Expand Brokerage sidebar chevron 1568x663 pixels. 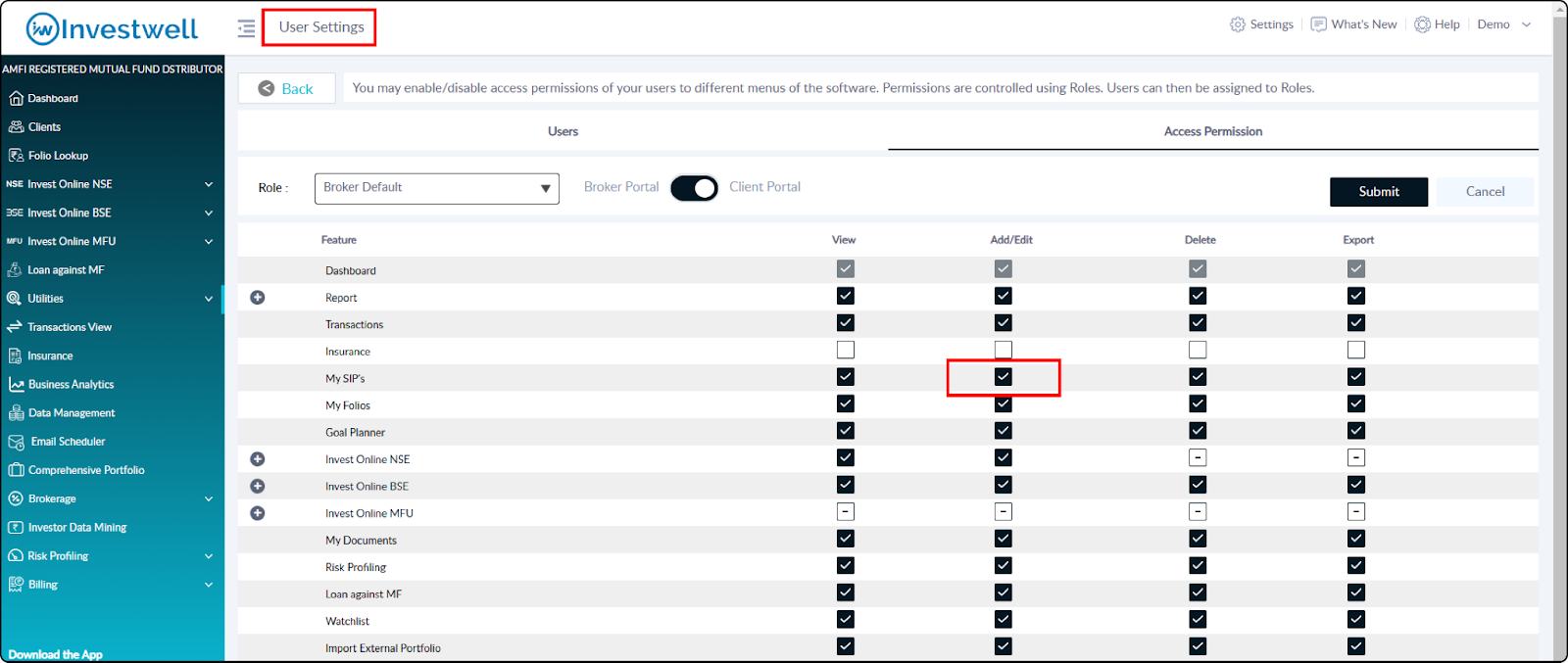pos(209,498)
